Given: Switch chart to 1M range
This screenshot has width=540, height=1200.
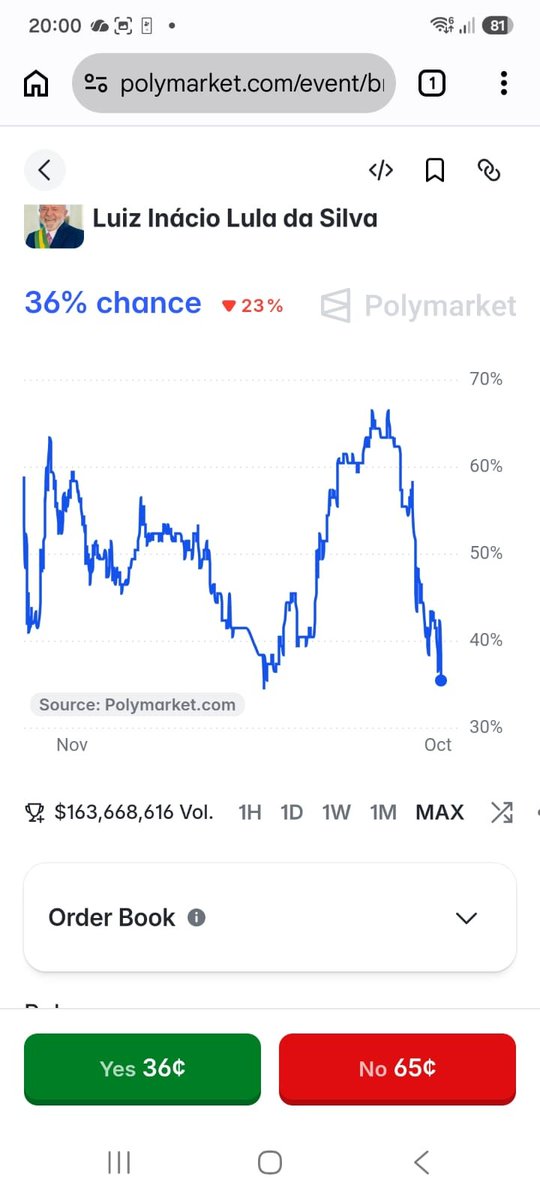Looking at the screenshot, I should pos(383,812).
